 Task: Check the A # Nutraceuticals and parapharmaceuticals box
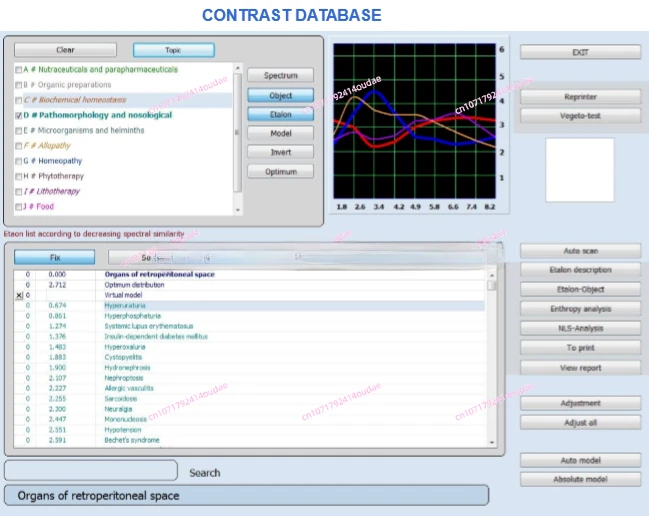18,70
